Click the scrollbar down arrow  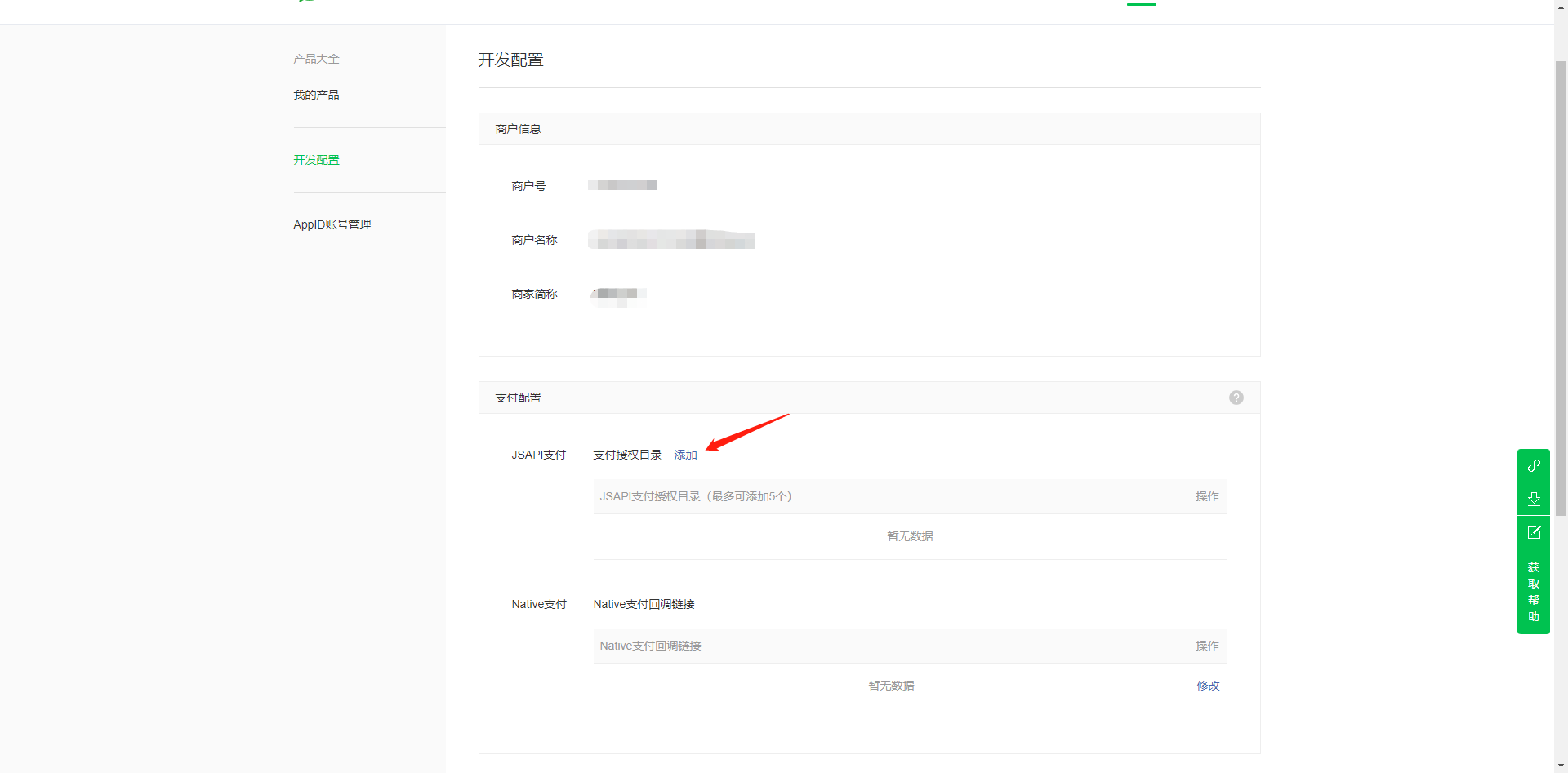pos(1561,766)
